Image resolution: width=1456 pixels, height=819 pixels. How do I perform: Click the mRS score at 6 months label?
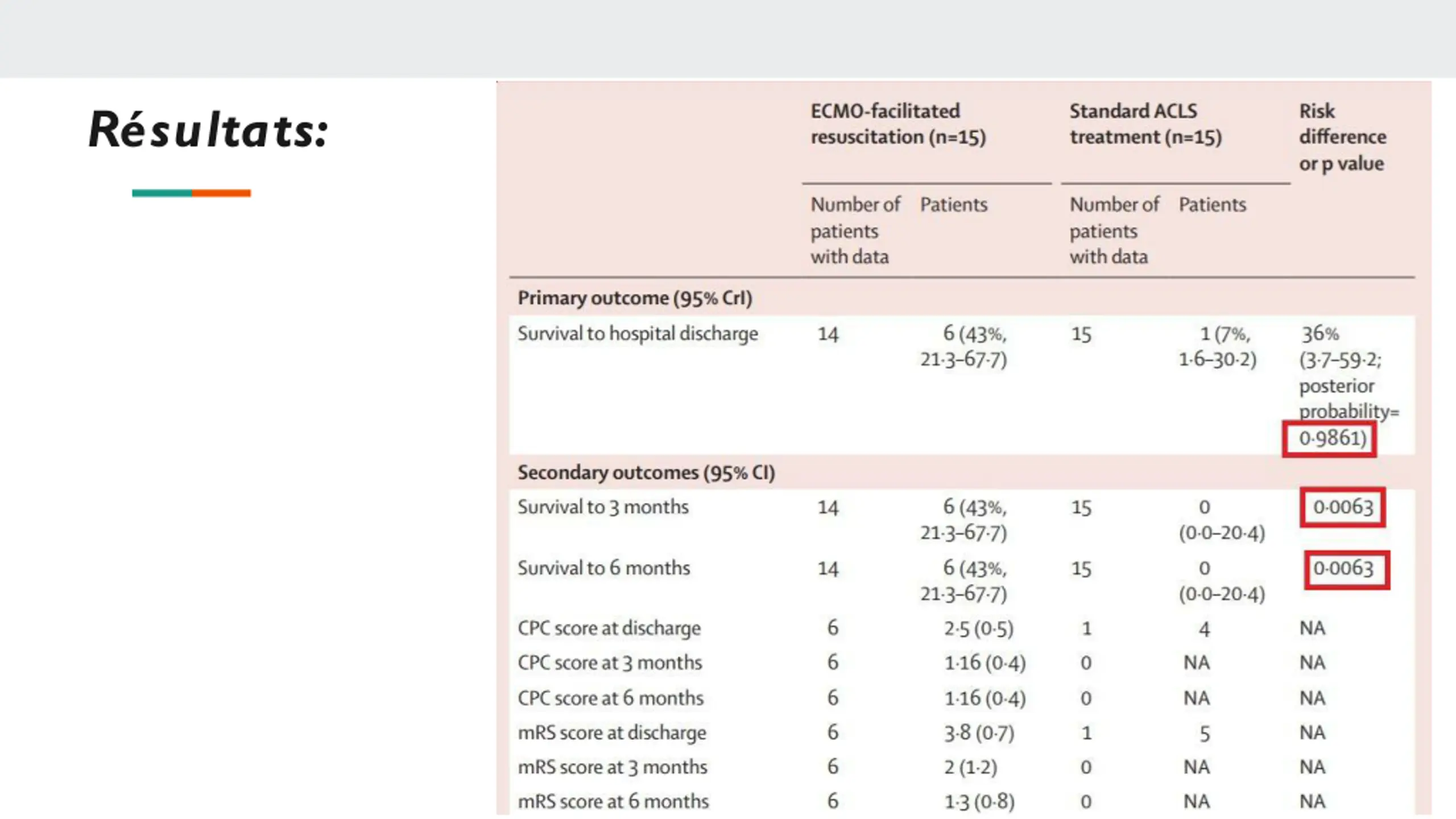click(613, 801)
